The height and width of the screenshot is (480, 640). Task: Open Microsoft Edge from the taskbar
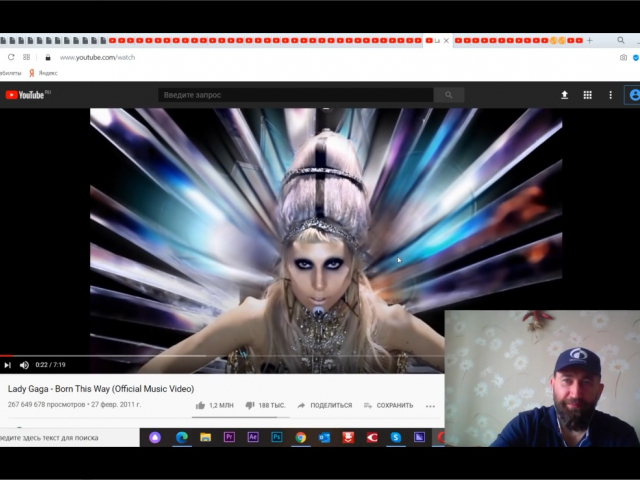[182, 438]
